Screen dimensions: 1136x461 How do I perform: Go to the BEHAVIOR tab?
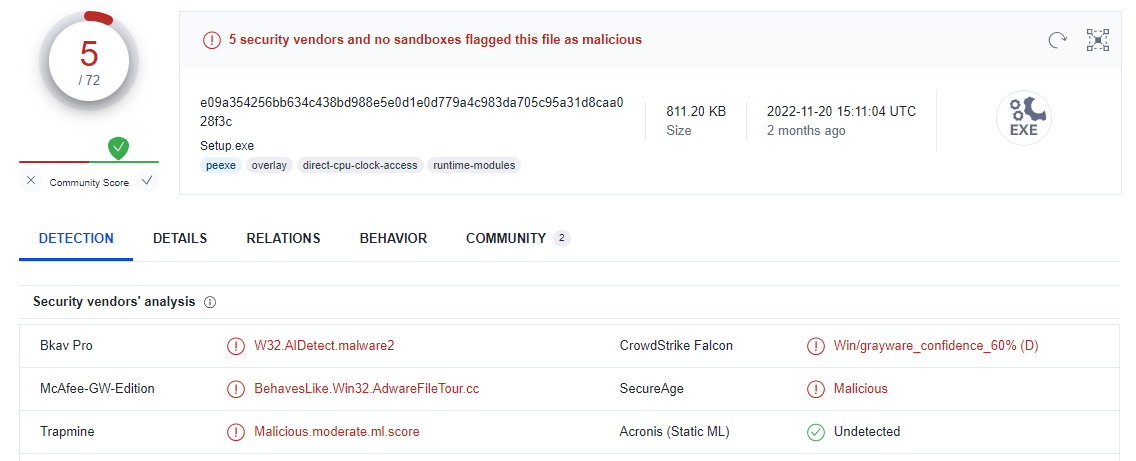[x=393, y=238]
